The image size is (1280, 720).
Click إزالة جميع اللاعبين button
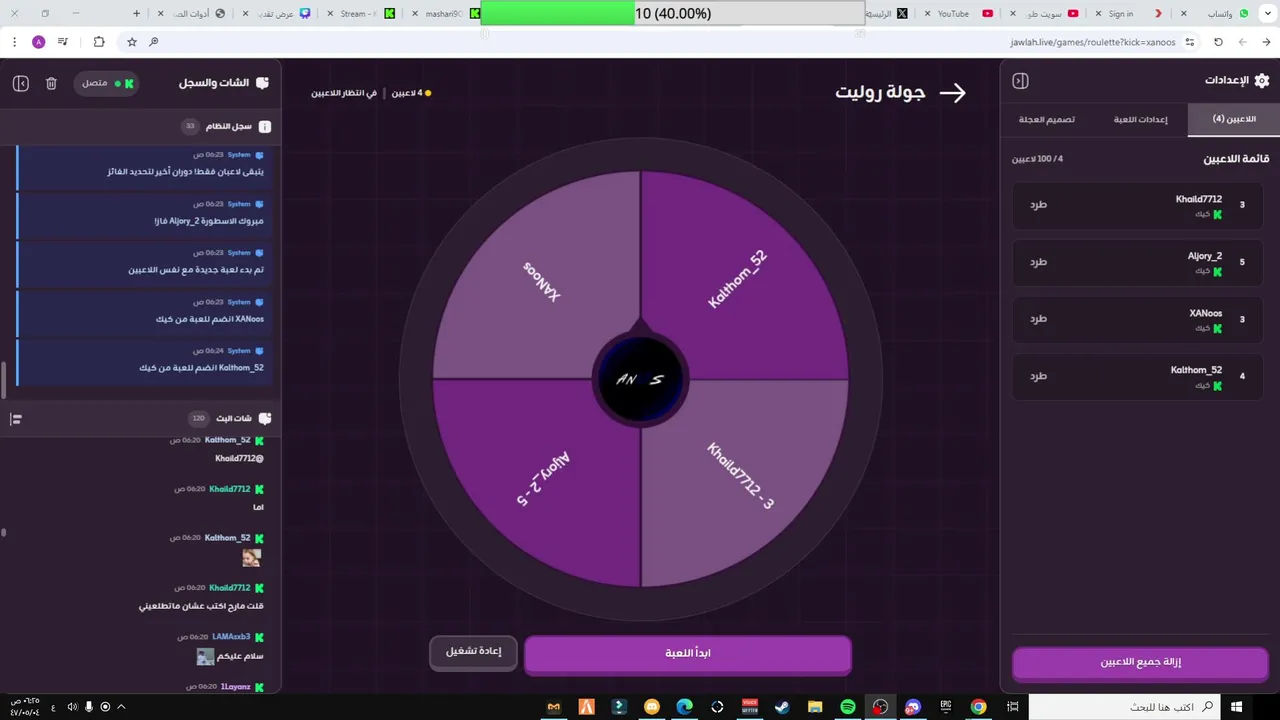coord(1141,662)
